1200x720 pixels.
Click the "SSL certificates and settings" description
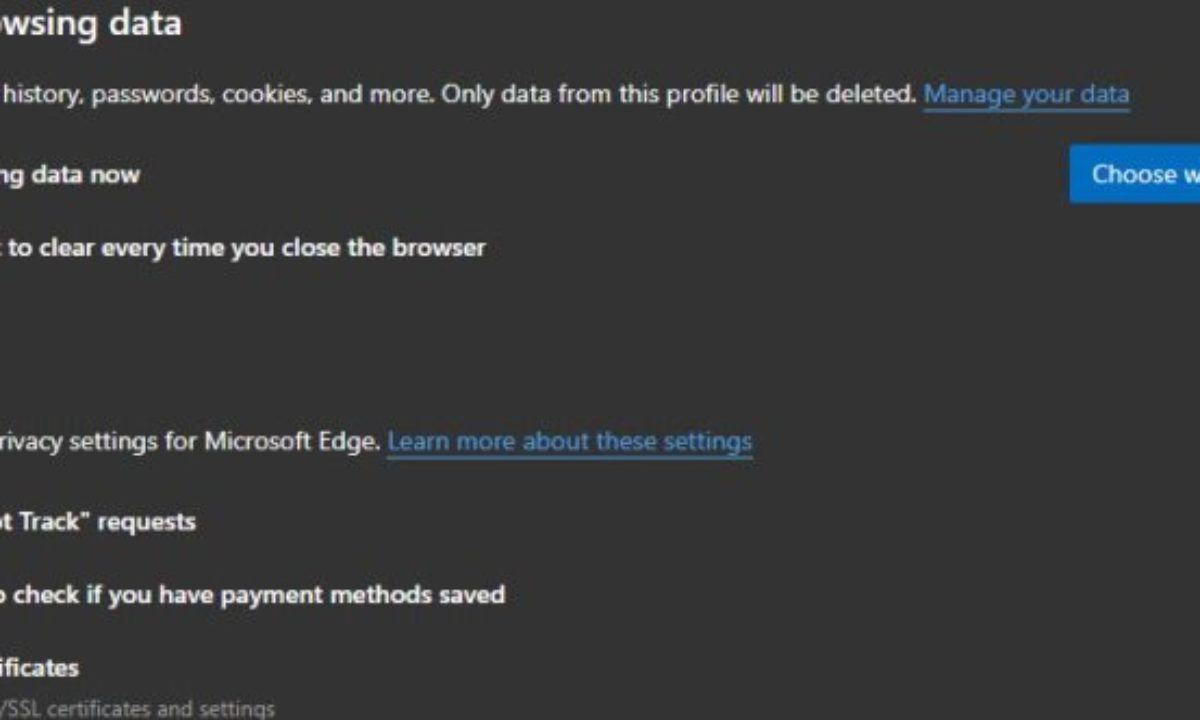(140, 709)
